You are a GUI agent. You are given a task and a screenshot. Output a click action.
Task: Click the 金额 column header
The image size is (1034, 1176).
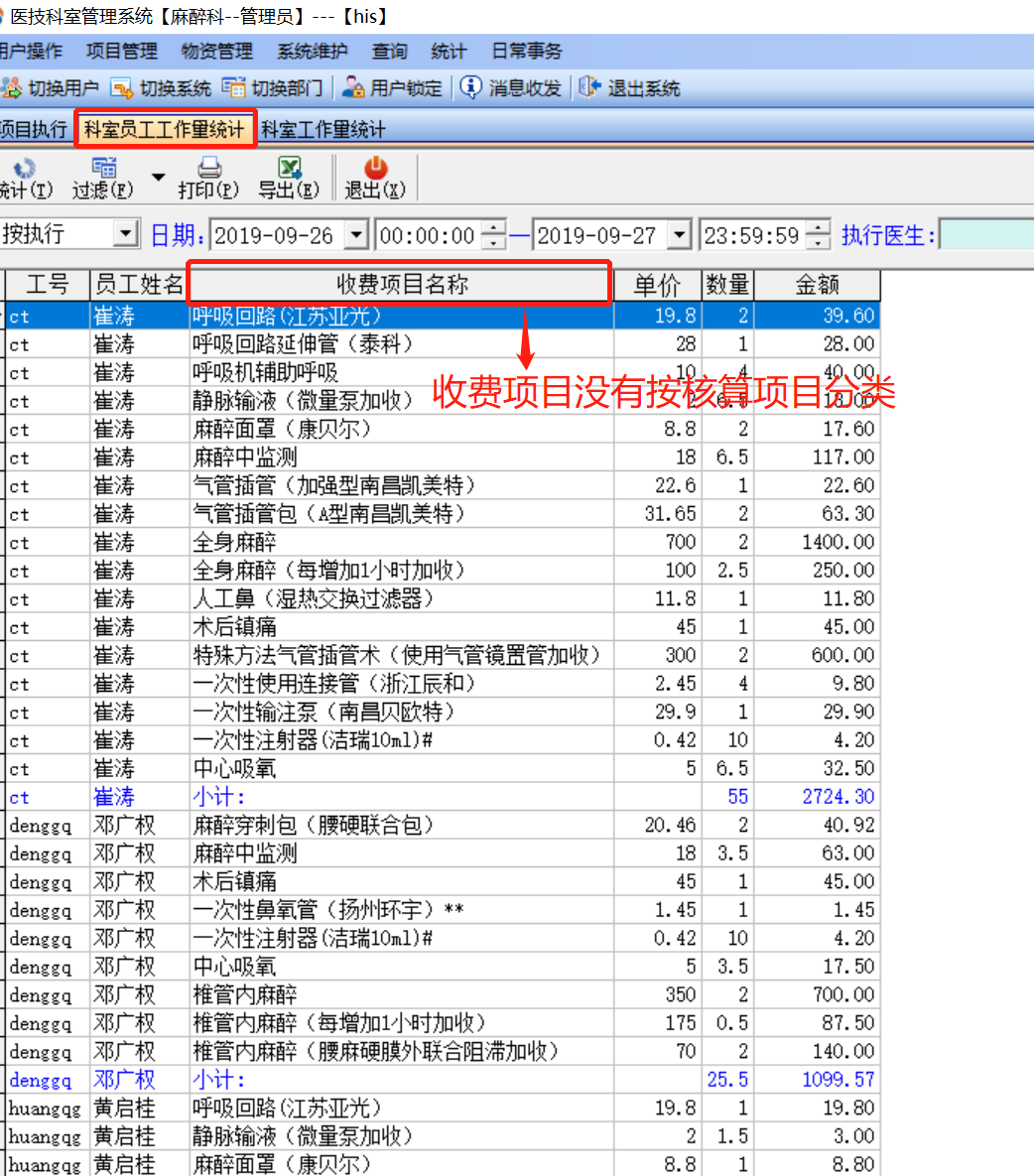tap(817, 285)
